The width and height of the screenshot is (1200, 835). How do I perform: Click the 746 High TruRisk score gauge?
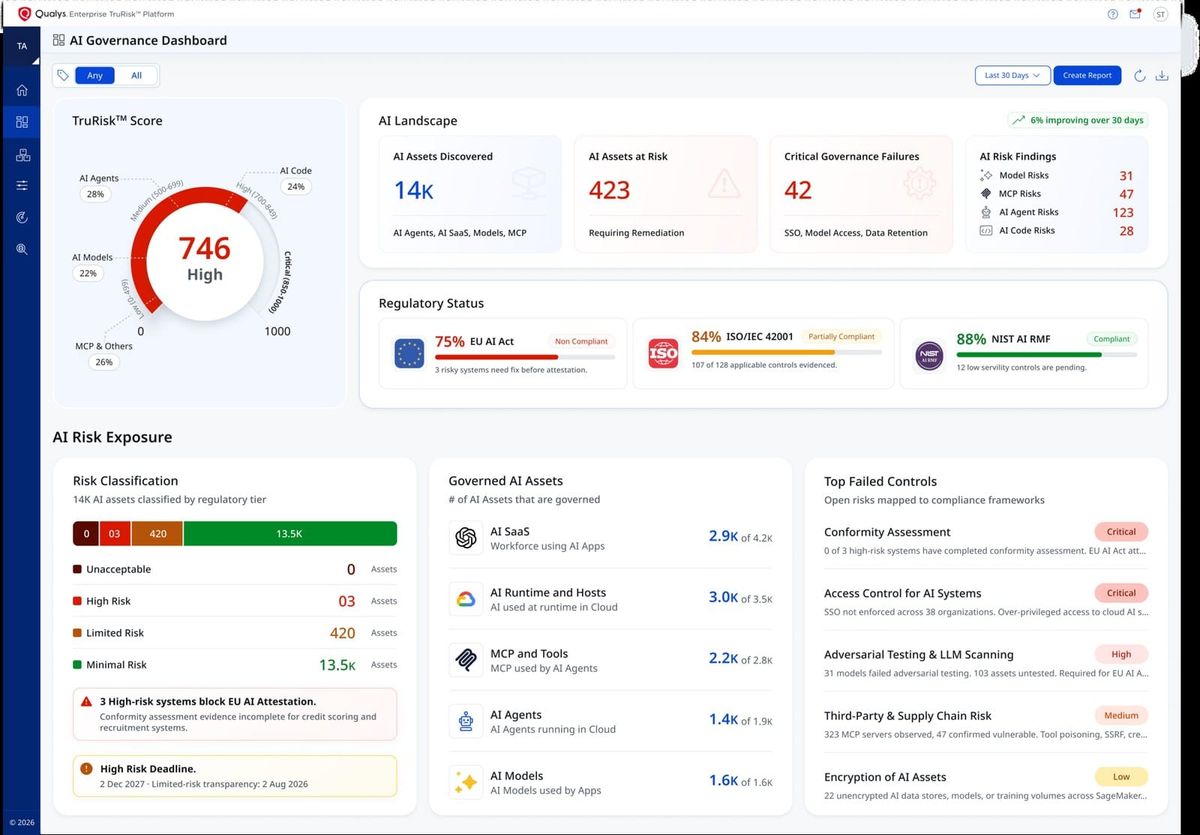click(x=204, y=258)
